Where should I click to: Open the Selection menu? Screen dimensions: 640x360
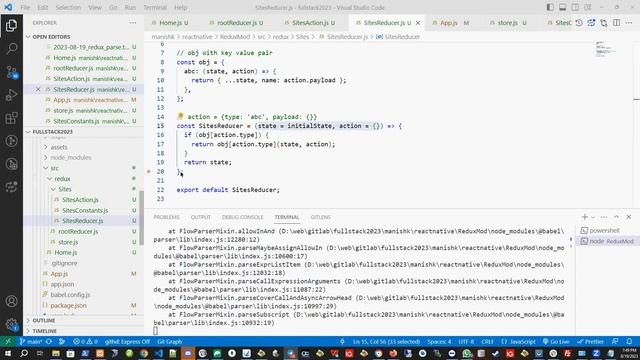pos(68,7)
